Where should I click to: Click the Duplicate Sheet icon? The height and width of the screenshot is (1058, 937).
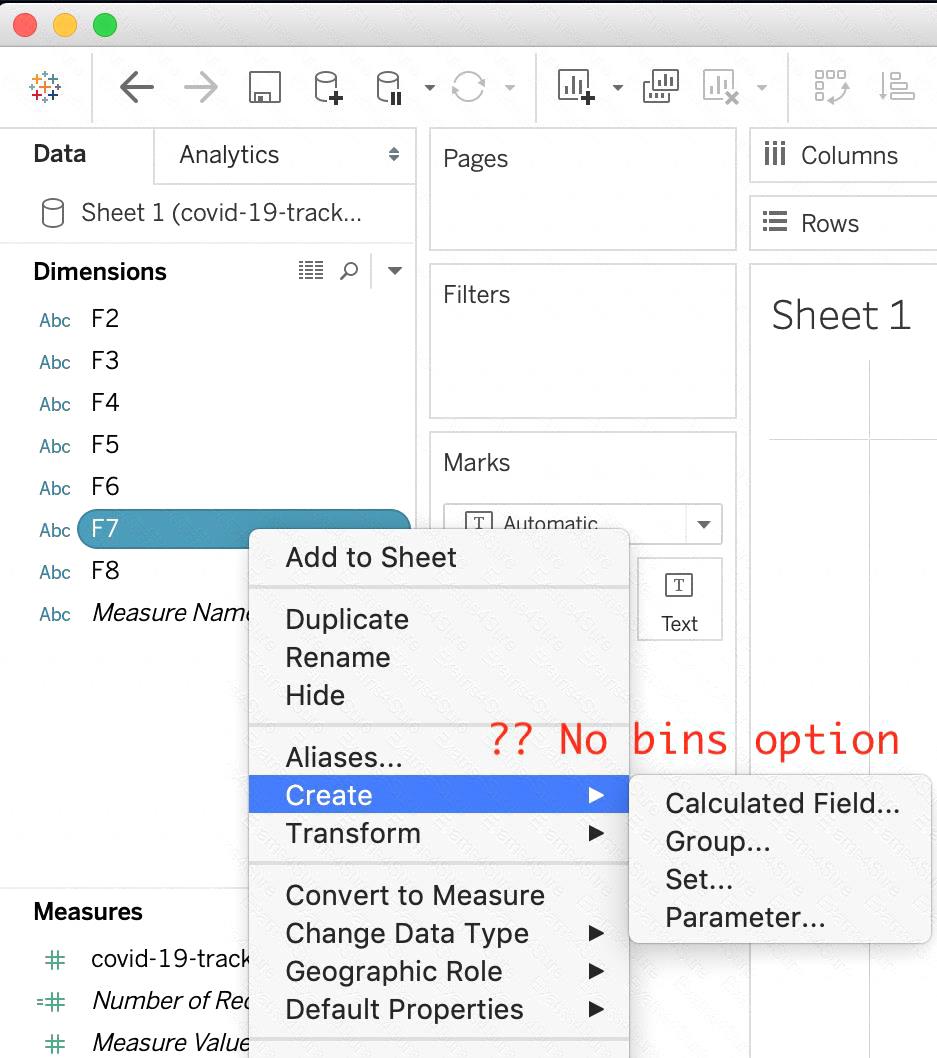coord(661,86)
